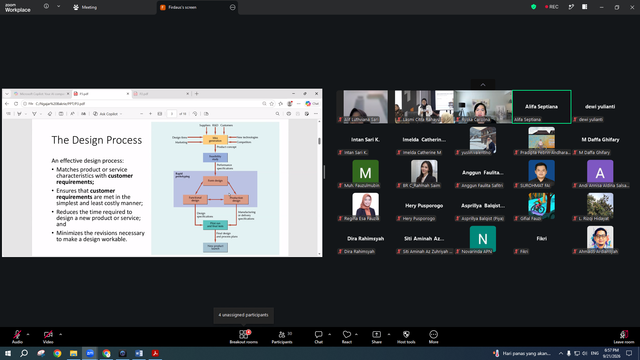This screenshot has height=360, width=640.
Task: Open new tab plus in shared browser
Action: pos(197,93)
